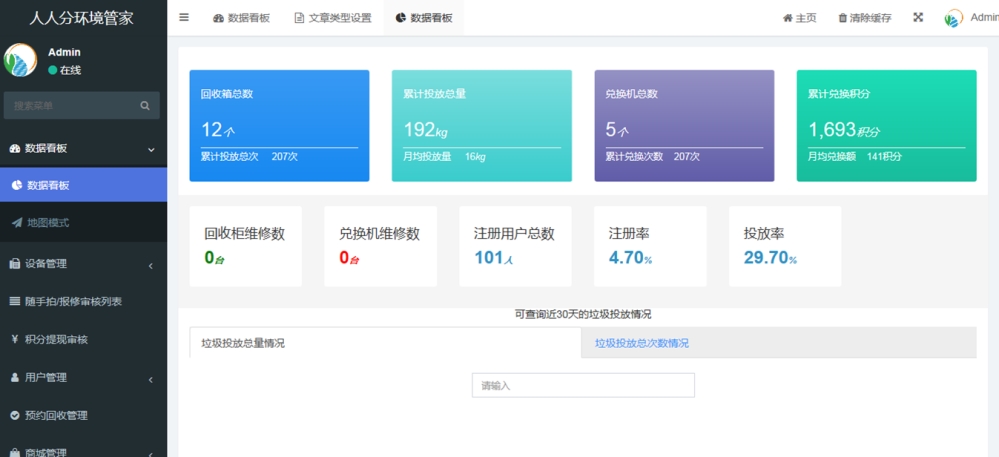Click the check-circle icon beside 预约回收管理

coord(15,416)
